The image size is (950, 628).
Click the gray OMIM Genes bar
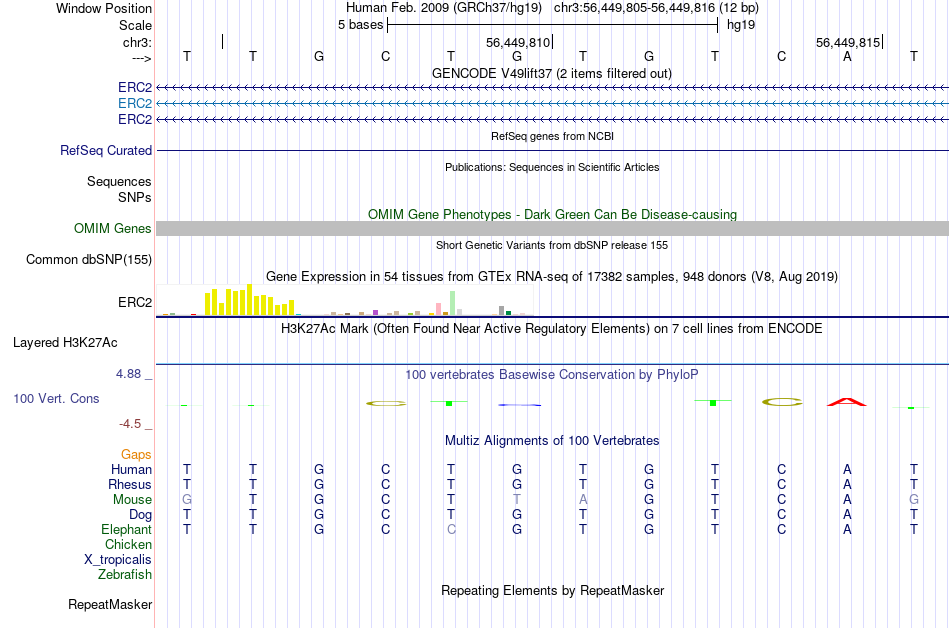coord(552,228)
